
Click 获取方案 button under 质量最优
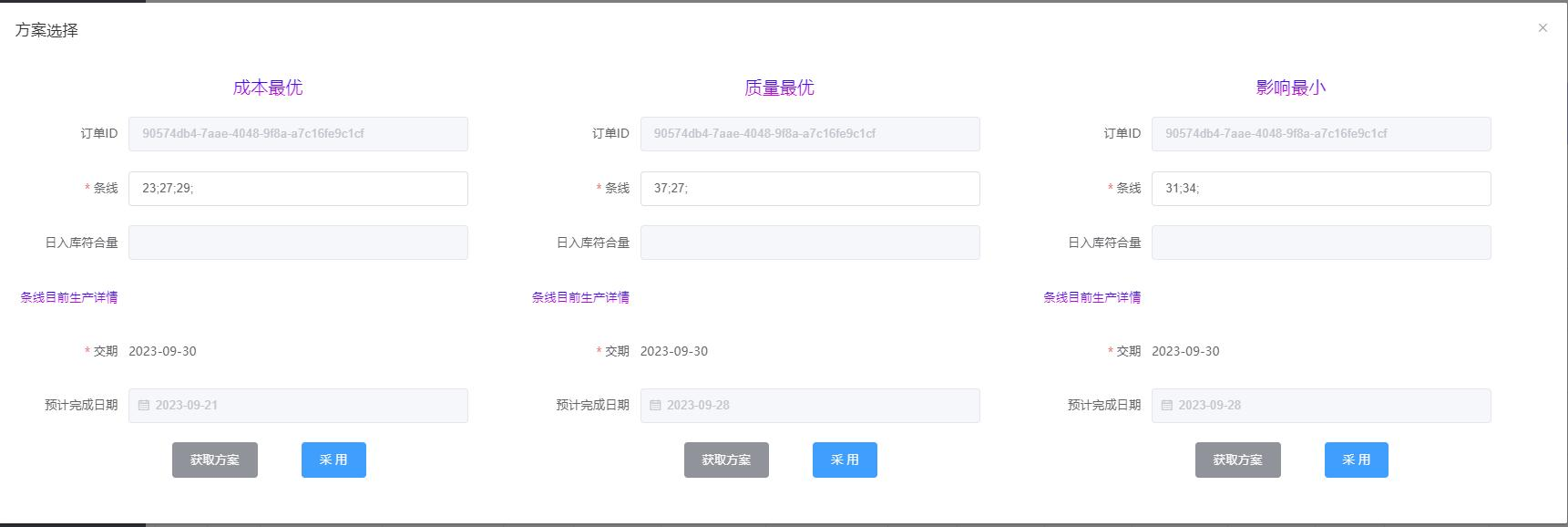726,460
